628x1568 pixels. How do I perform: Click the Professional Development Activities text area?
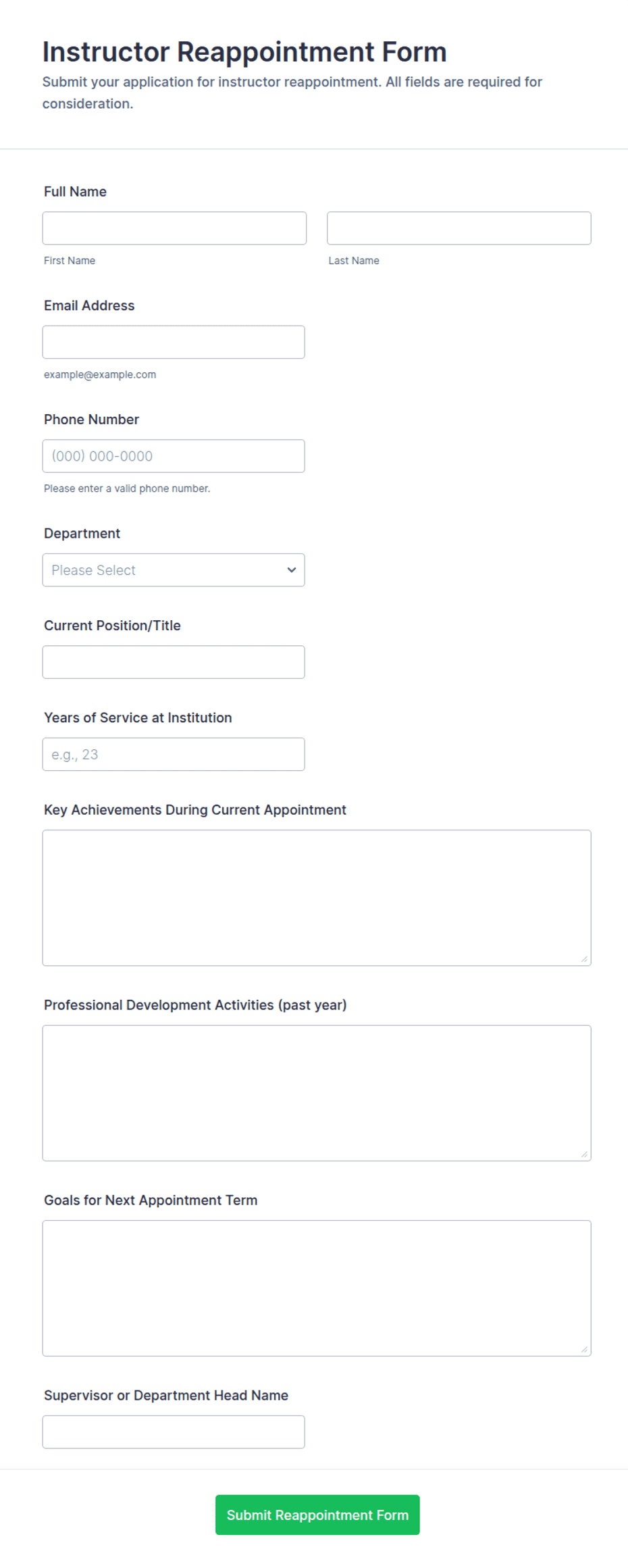317,1093
